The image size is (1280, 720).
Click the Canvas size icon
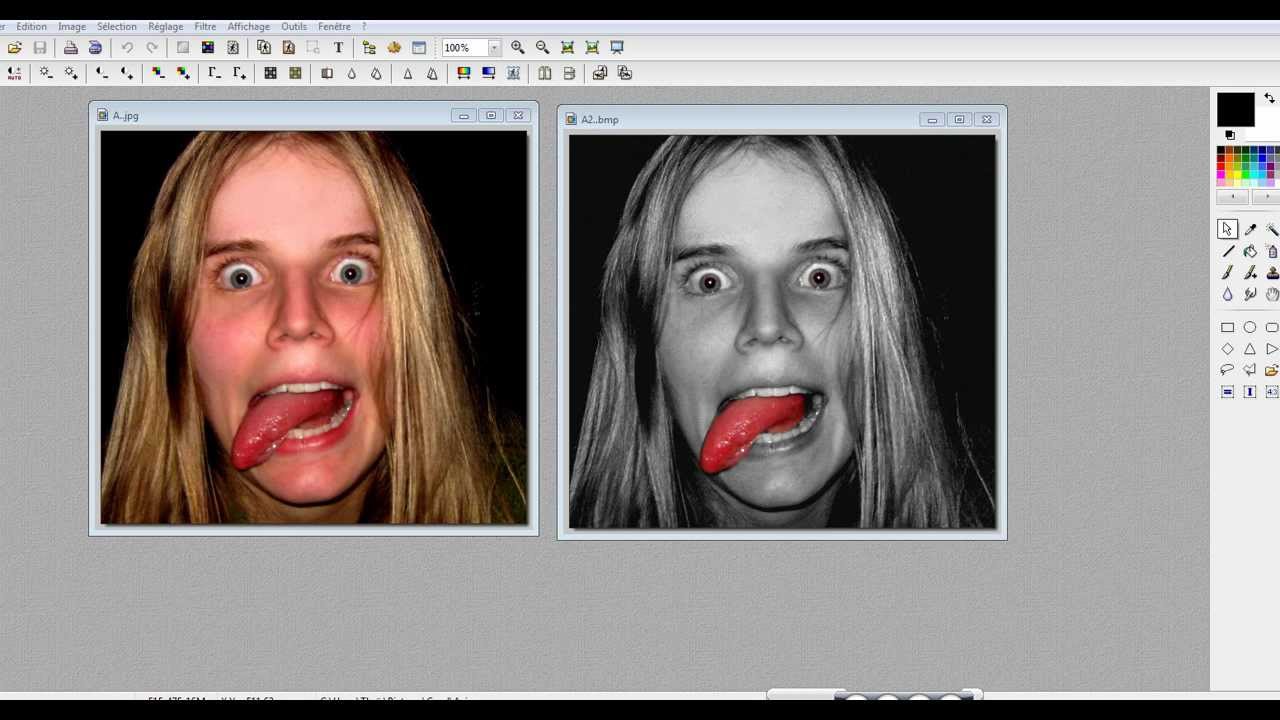point(289,47)
